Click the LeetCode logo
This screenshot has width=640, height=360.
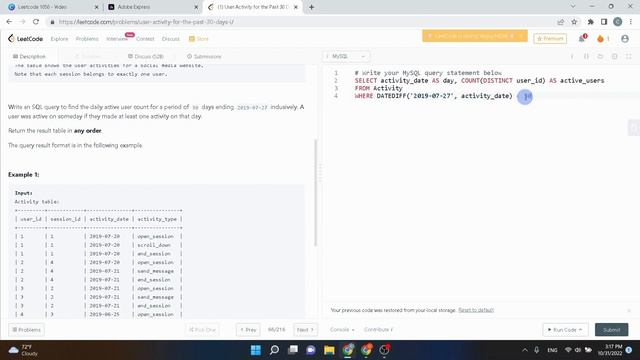[25, 39]
